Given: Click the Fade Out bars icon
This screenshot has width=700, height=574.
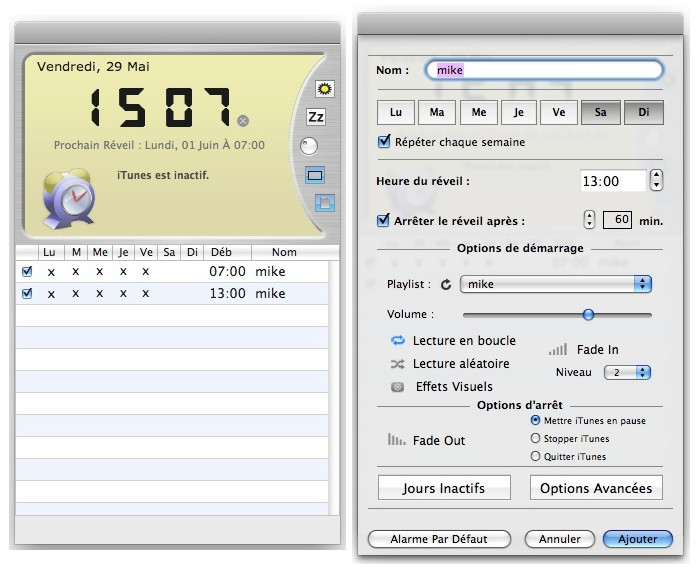Looking at the screenshot, I should coord(396,440).
